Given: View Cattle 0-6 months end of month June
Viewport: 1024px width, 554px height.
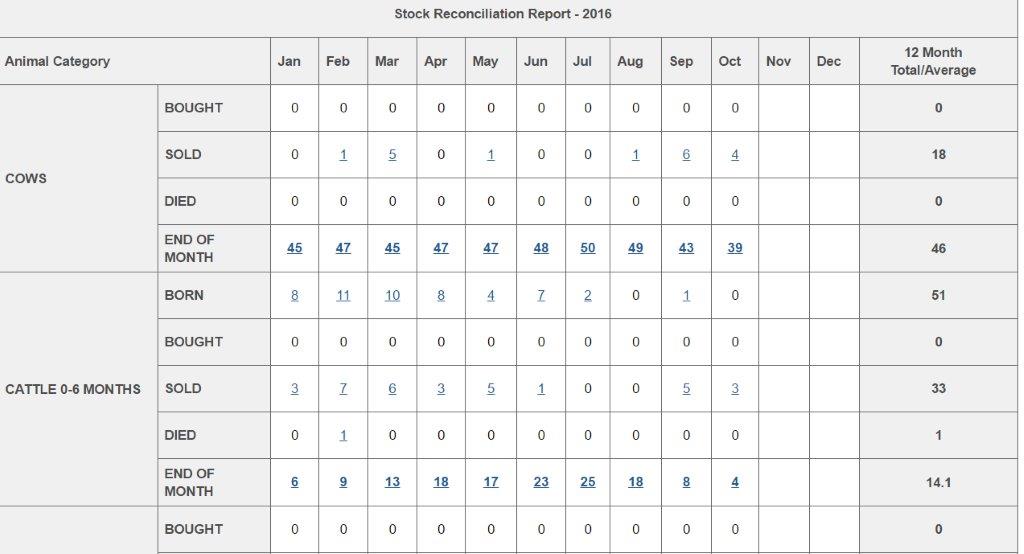Looking at the screenshot, I should (541, 482).
